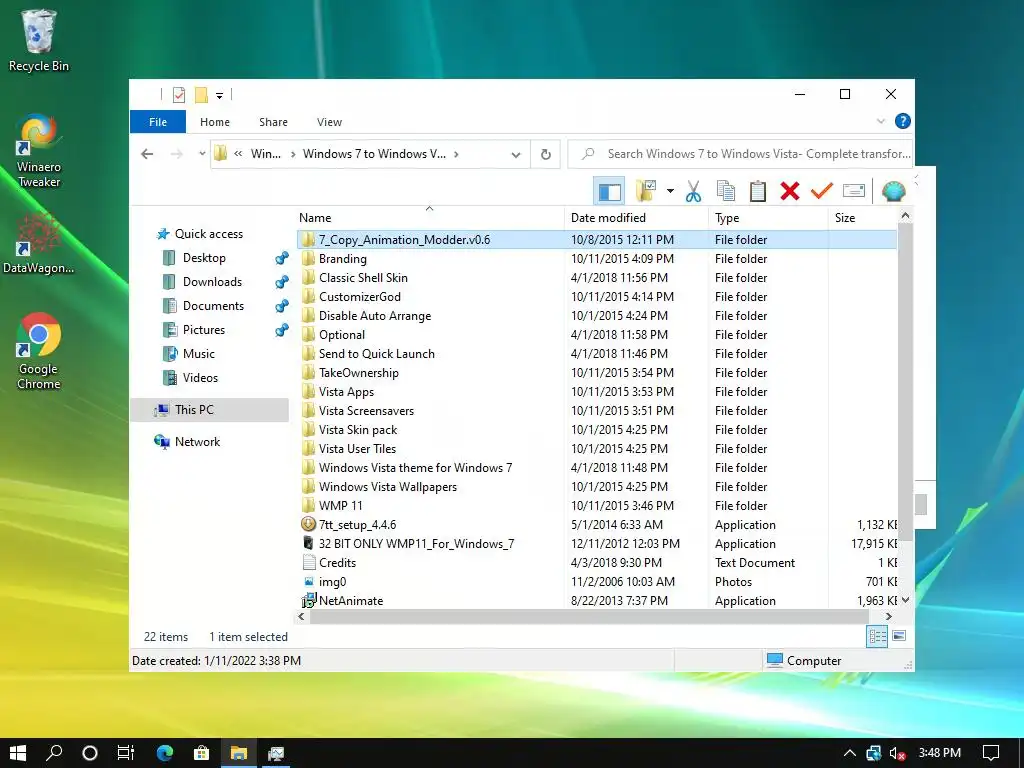The height and width of the screenshot is (768, 1024).
Task: Open the Google Chrome desktop shortcut
Action: click(39, 351)
